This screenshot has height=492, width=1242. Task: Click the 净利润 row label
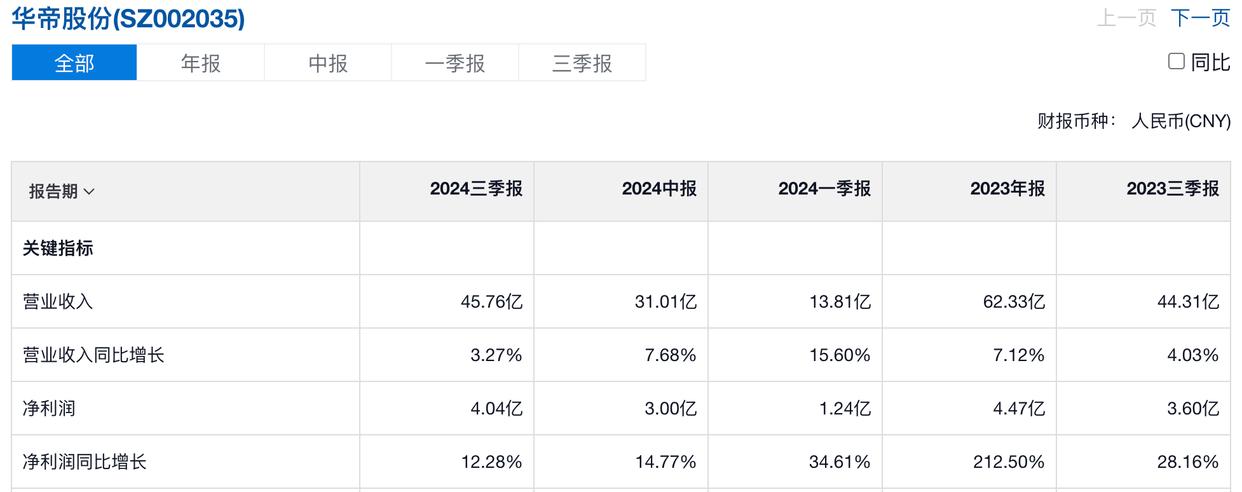[51, 408]
